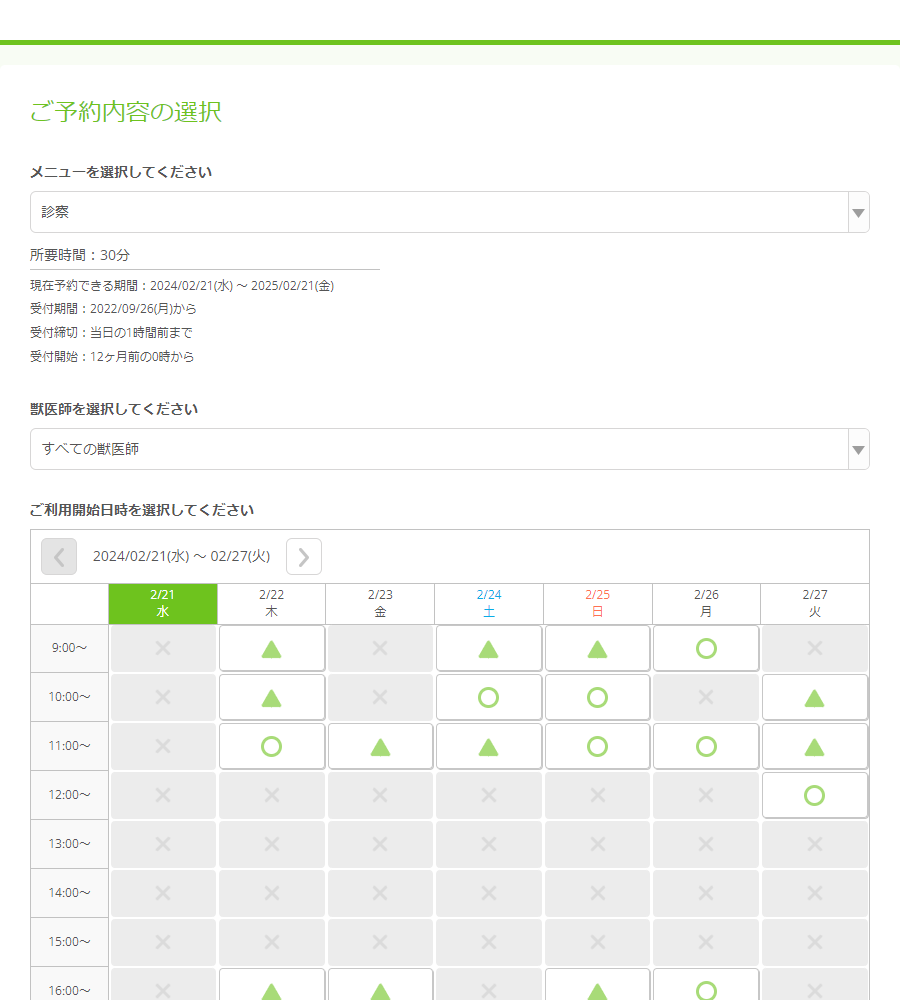Screen dimensions: 900x1000
Task: Click the previous week arrow button
Action: click(59, 556)
